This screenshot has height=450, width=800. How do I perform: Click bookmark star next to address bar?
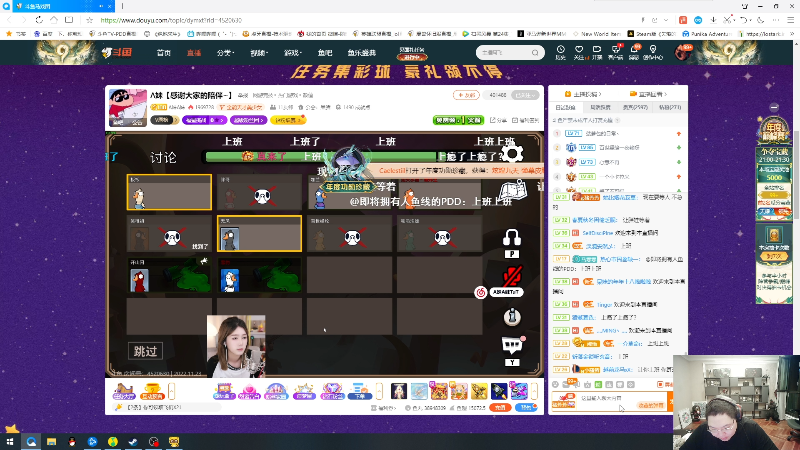pos(90,20)
